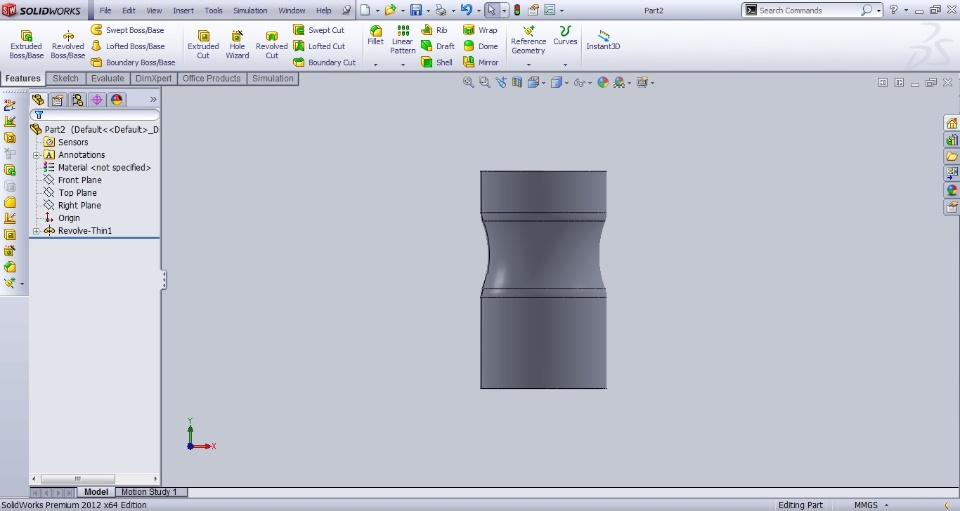Select Front Plane in the feature tree
Screen dimensions: 960x511
(x=79, y=180)
